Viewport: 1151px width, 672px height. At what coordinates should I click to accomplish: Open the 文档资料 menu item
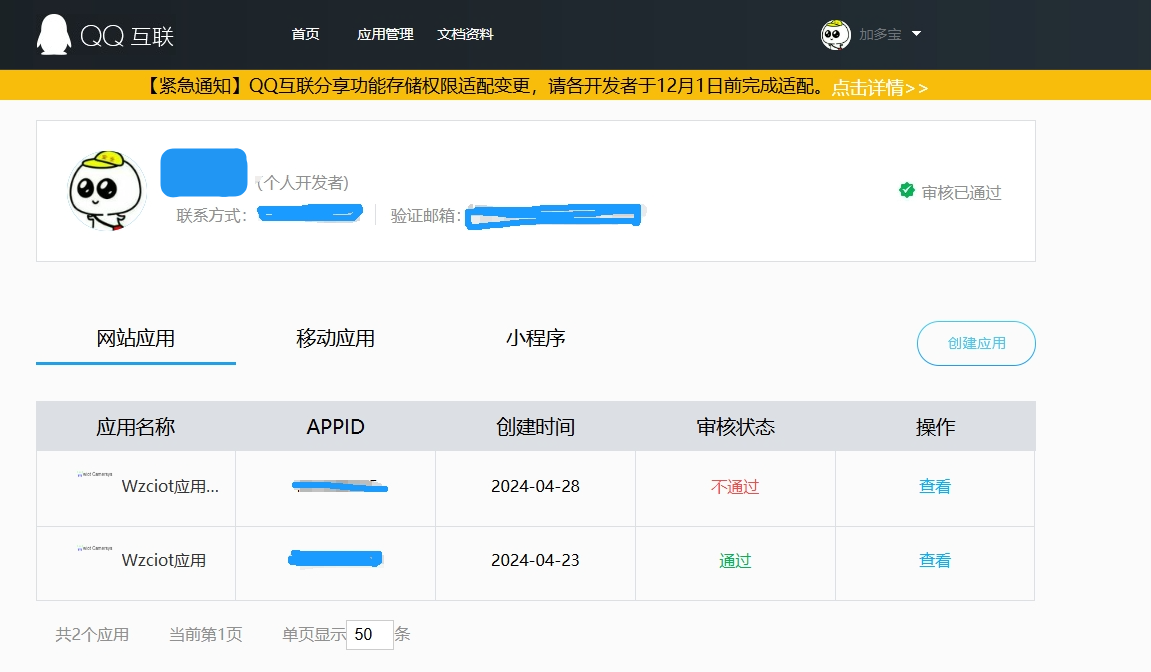click(465, 33)
